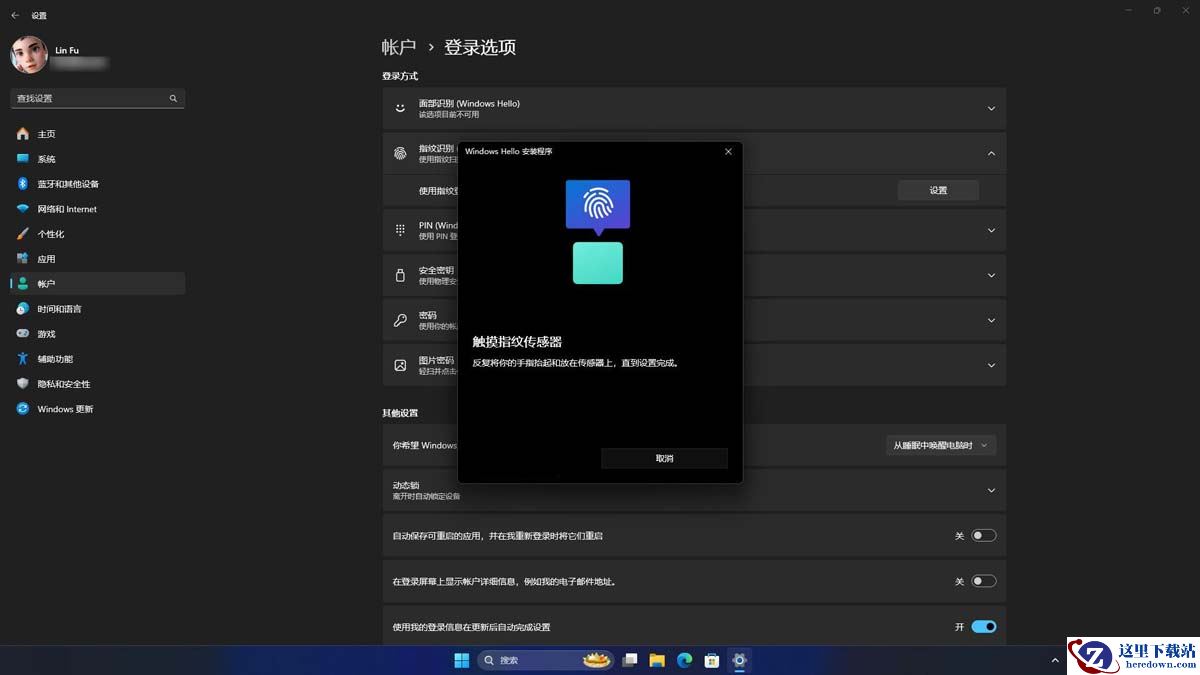Close the Windows Hello 安装程序 dialog
This screenshot has height=675, width=1200.
728,152
